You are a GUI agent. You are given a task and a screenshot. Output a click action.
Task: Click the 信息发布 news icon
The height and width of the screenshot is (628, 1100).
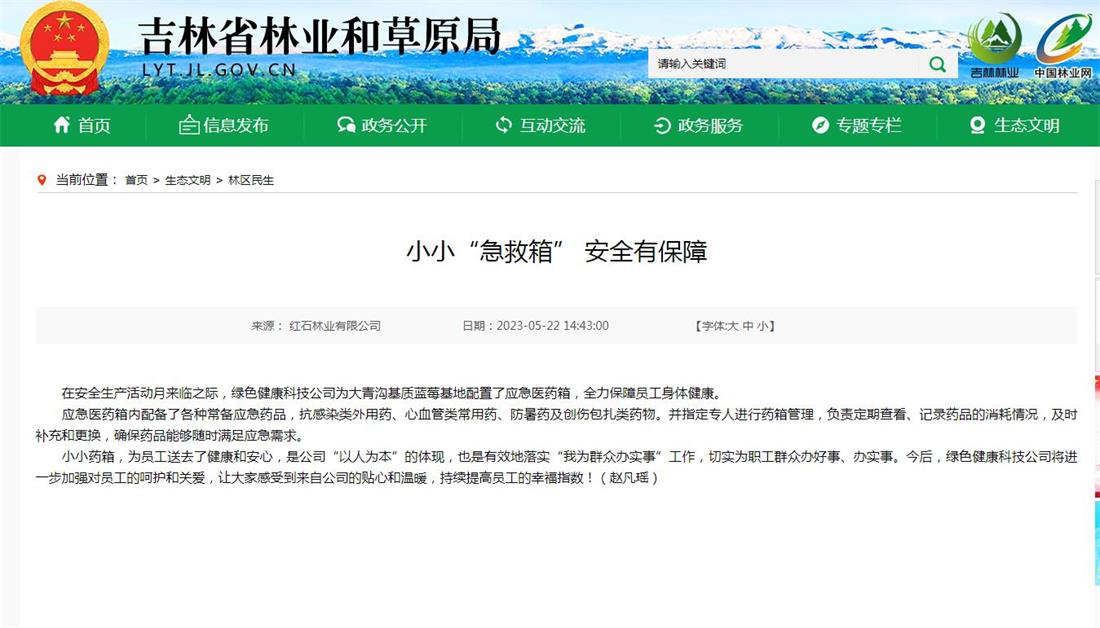tap(189, 125)
